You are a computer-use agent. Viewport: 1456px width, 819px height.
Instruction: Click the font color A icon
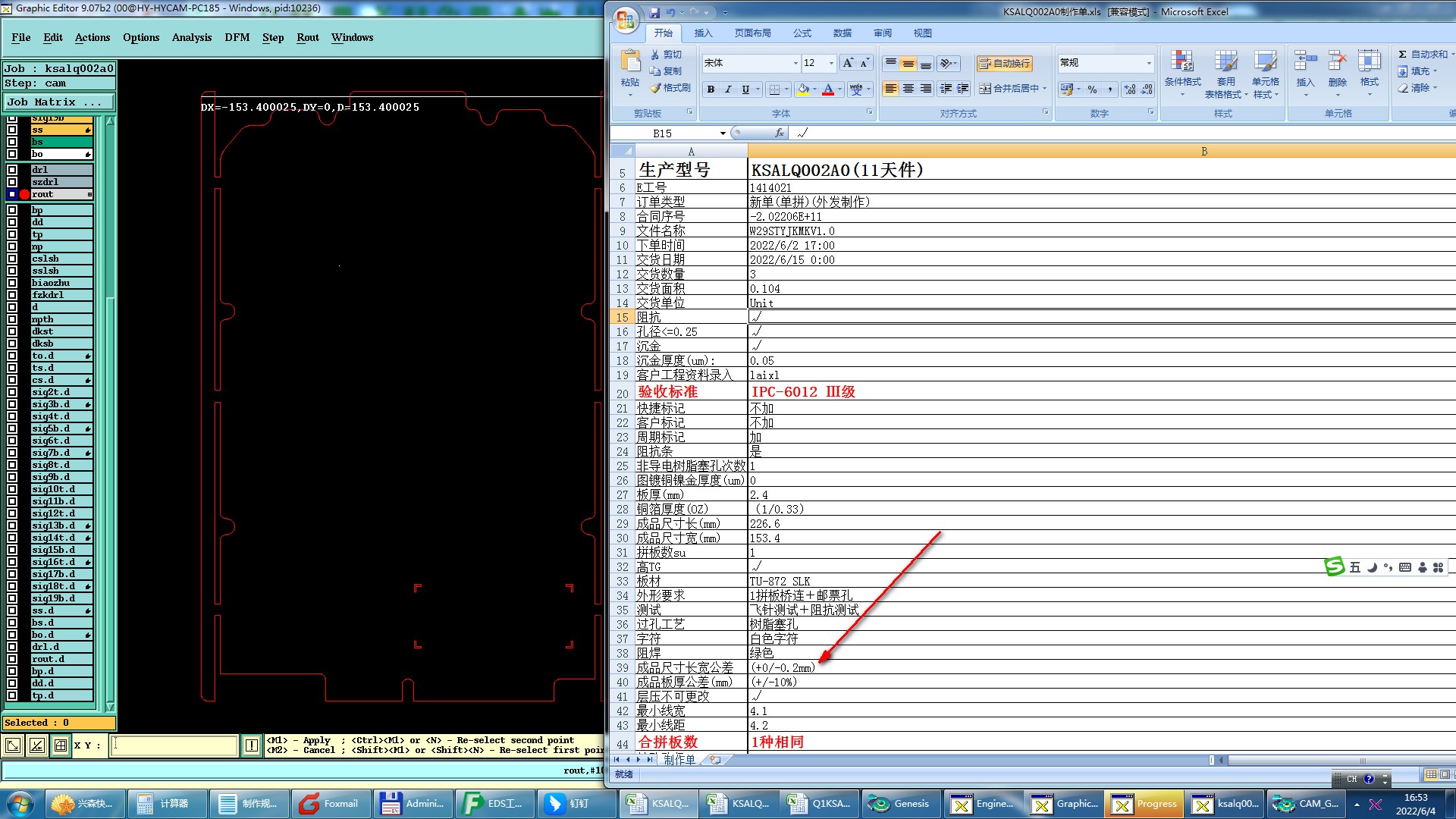[x=828, y=89]
